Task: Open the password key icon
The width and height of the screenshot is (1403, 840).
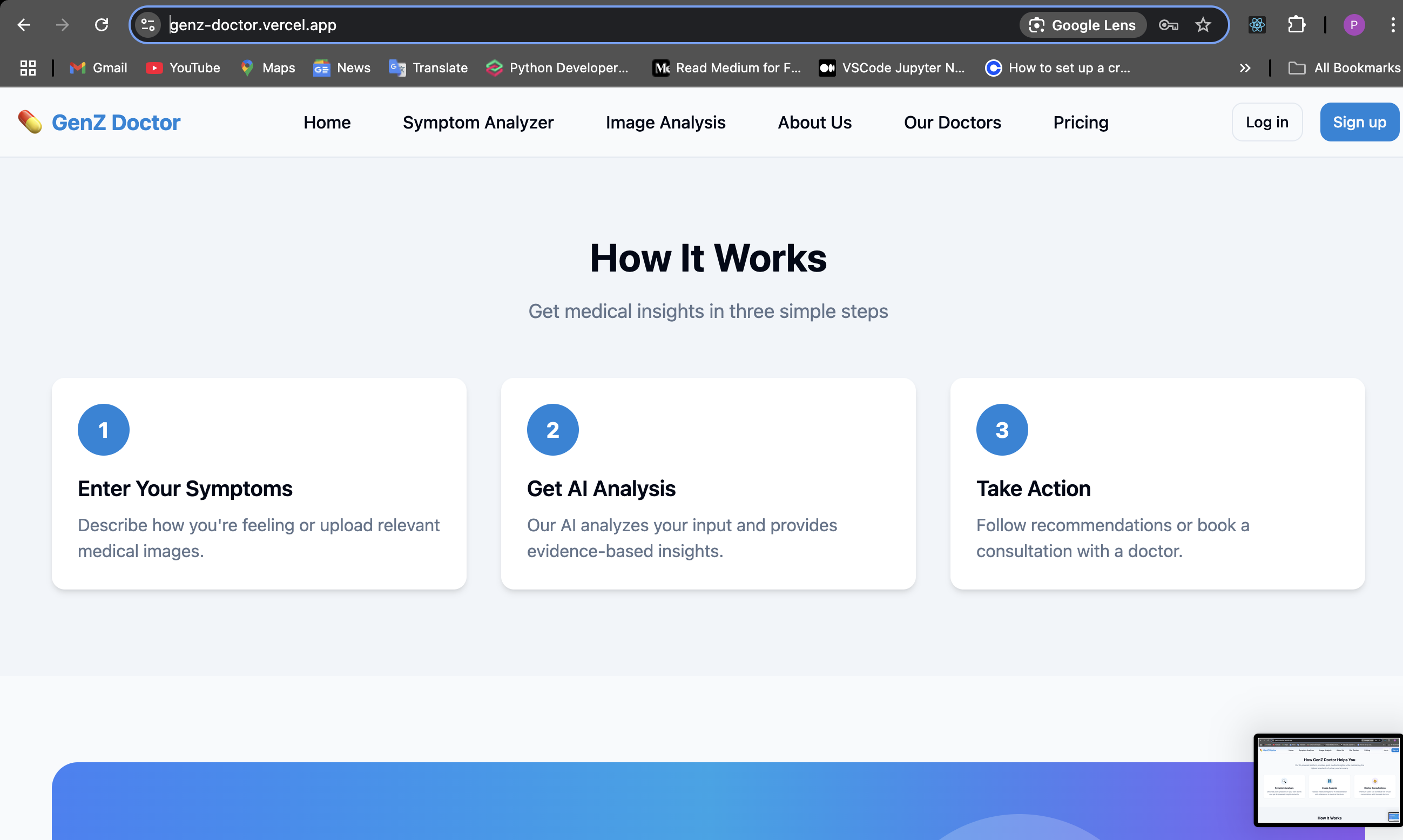Action: [x=1168, y=25]
